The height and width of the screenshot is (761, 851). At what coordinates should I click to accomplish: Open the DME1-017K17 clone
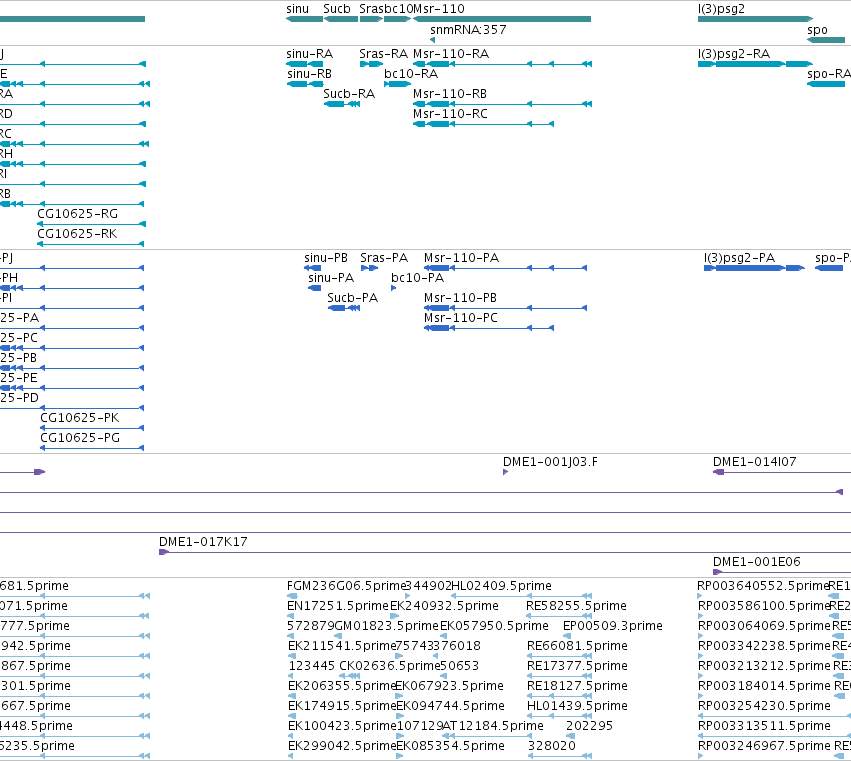click(x=505, y=553)
